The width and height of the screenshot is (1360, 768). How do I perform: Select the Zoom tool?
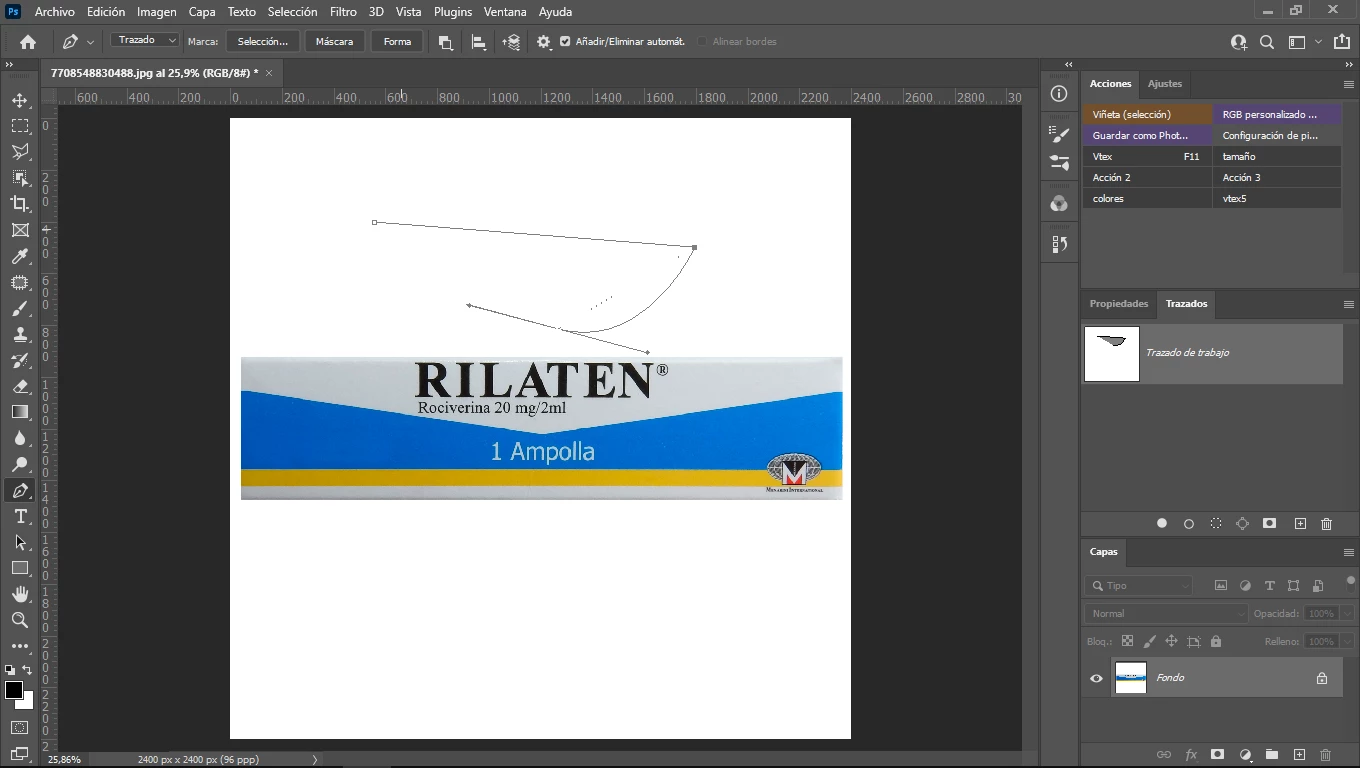pyautogui.click(x=20, y=620)
